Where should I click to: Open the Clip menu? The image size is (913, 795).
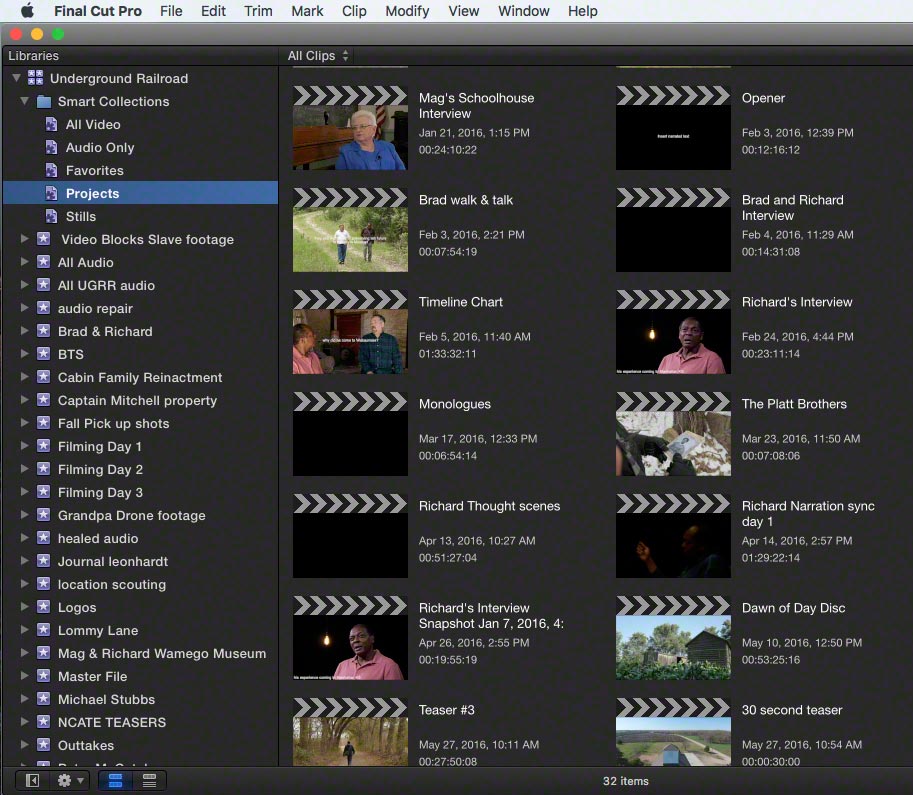click(x=354, y=11)
